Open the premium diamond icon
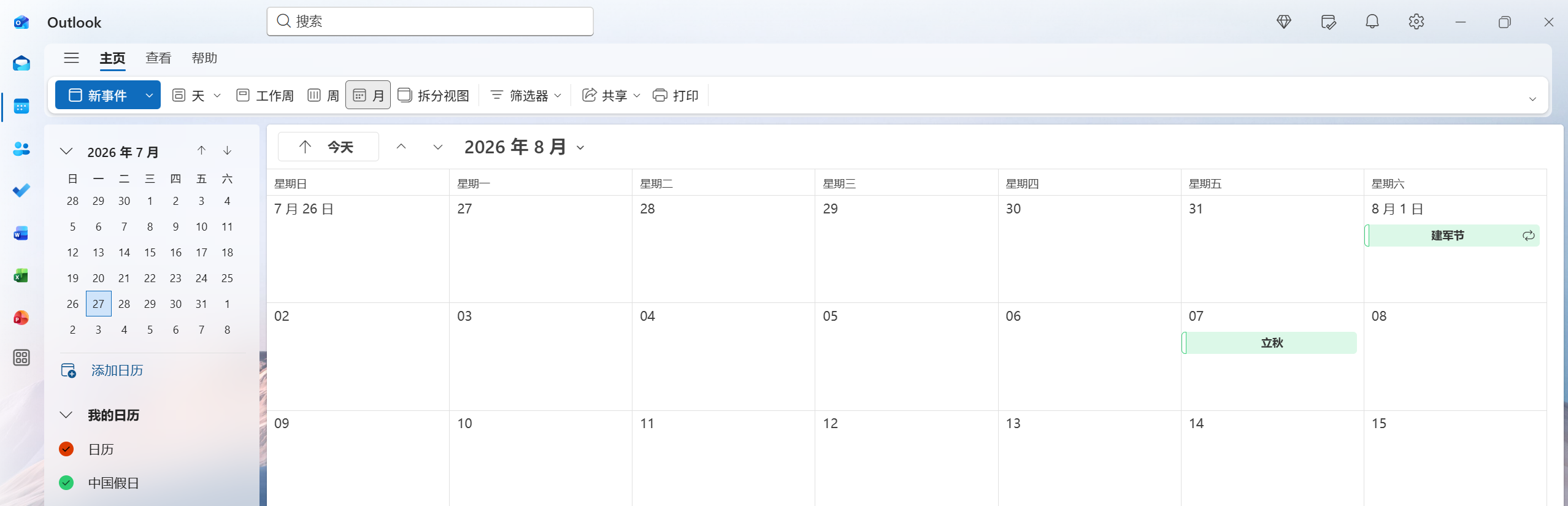Image resolution: width=1568 pixels, height=506 pixels. [x=1284, y=22]
